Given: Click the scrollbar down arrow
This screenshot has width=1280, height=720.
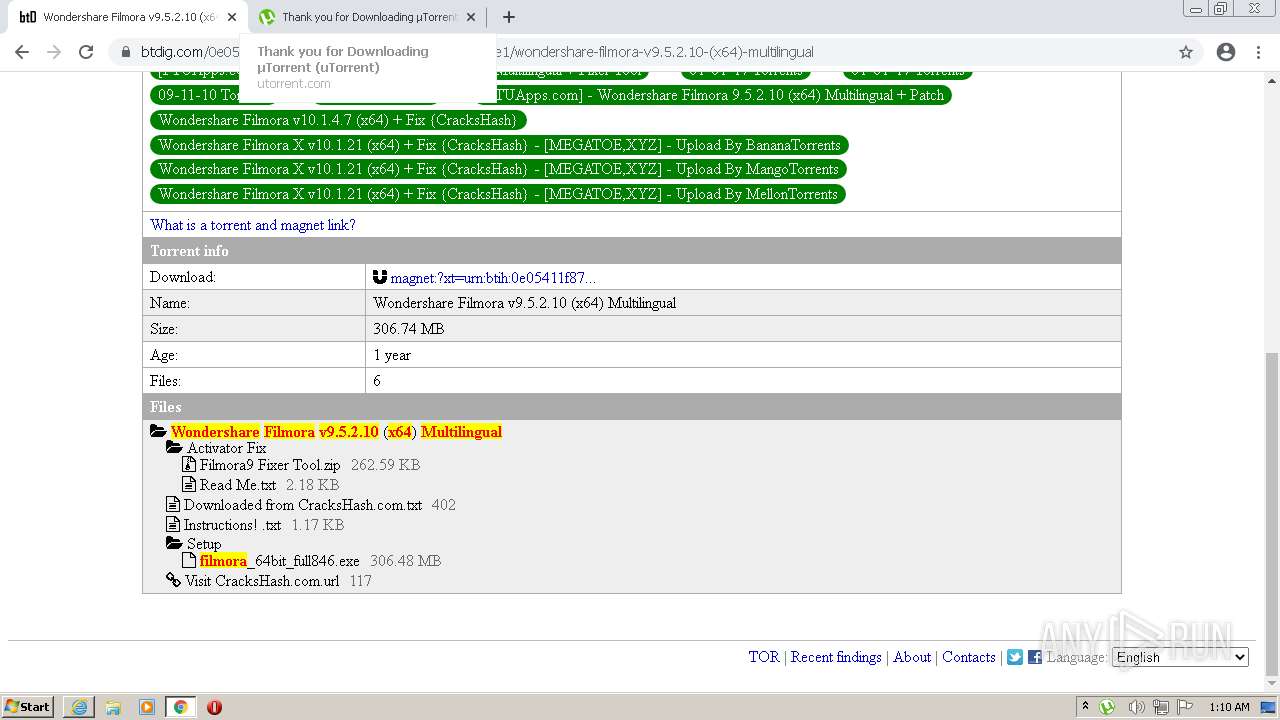Looking at the screenshot, I should point(1272,685).
